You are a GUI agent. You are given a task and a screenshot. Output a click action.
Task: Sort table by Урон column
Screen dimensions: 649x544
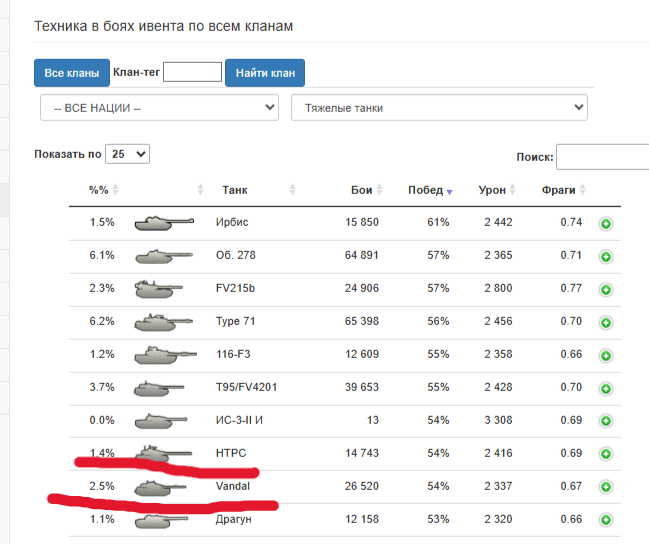(497, 190)
